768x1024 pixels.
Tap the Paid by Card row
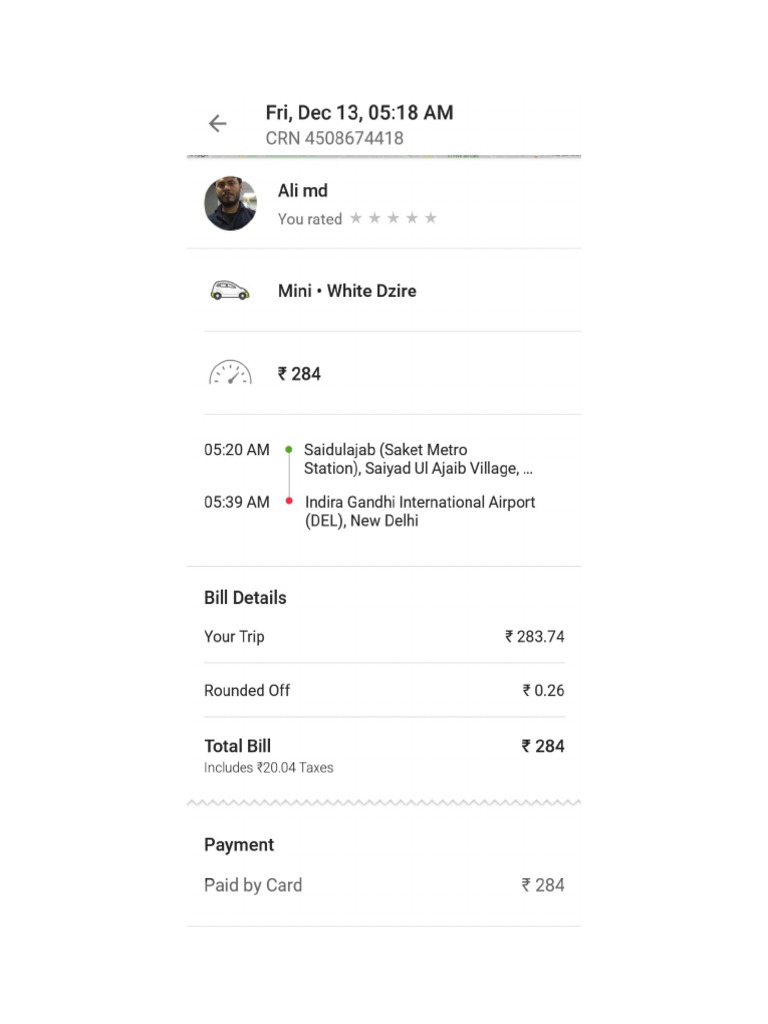(384, 885)
